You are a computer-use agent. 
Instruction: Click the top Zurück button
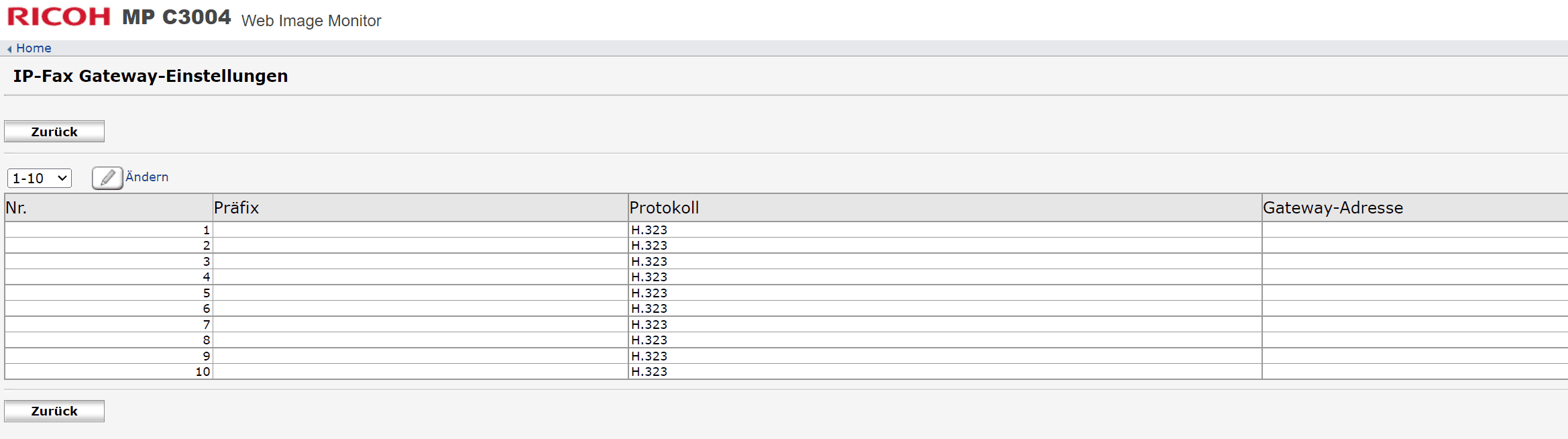point(54,132)
